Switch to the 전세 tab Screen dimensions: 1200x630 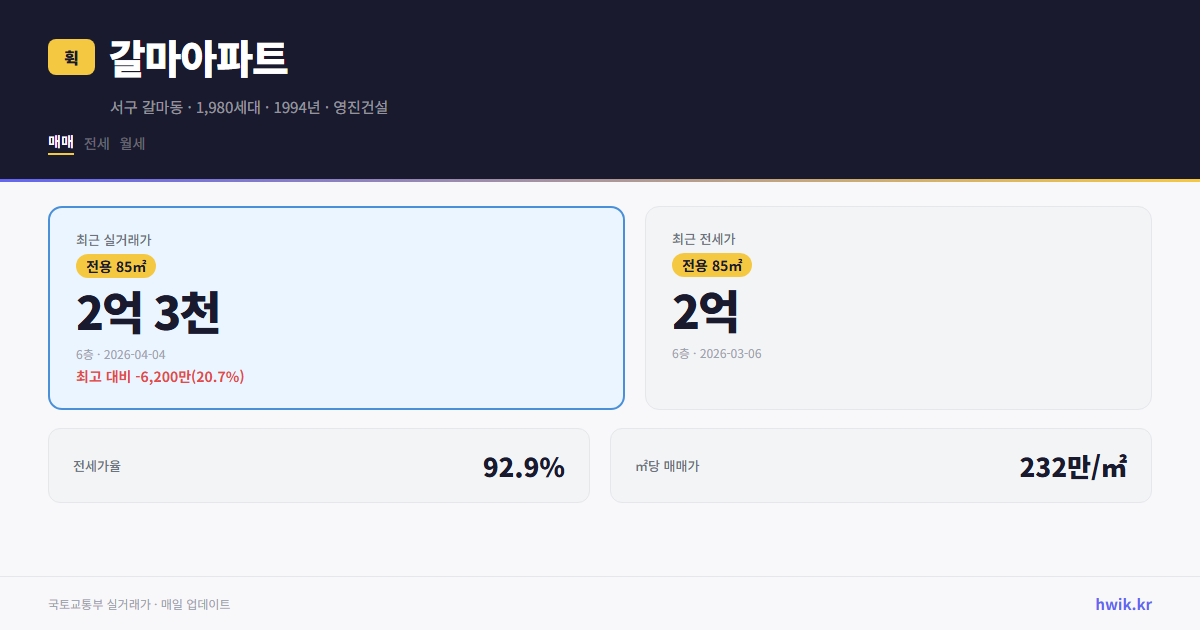(x=94, y=143)
